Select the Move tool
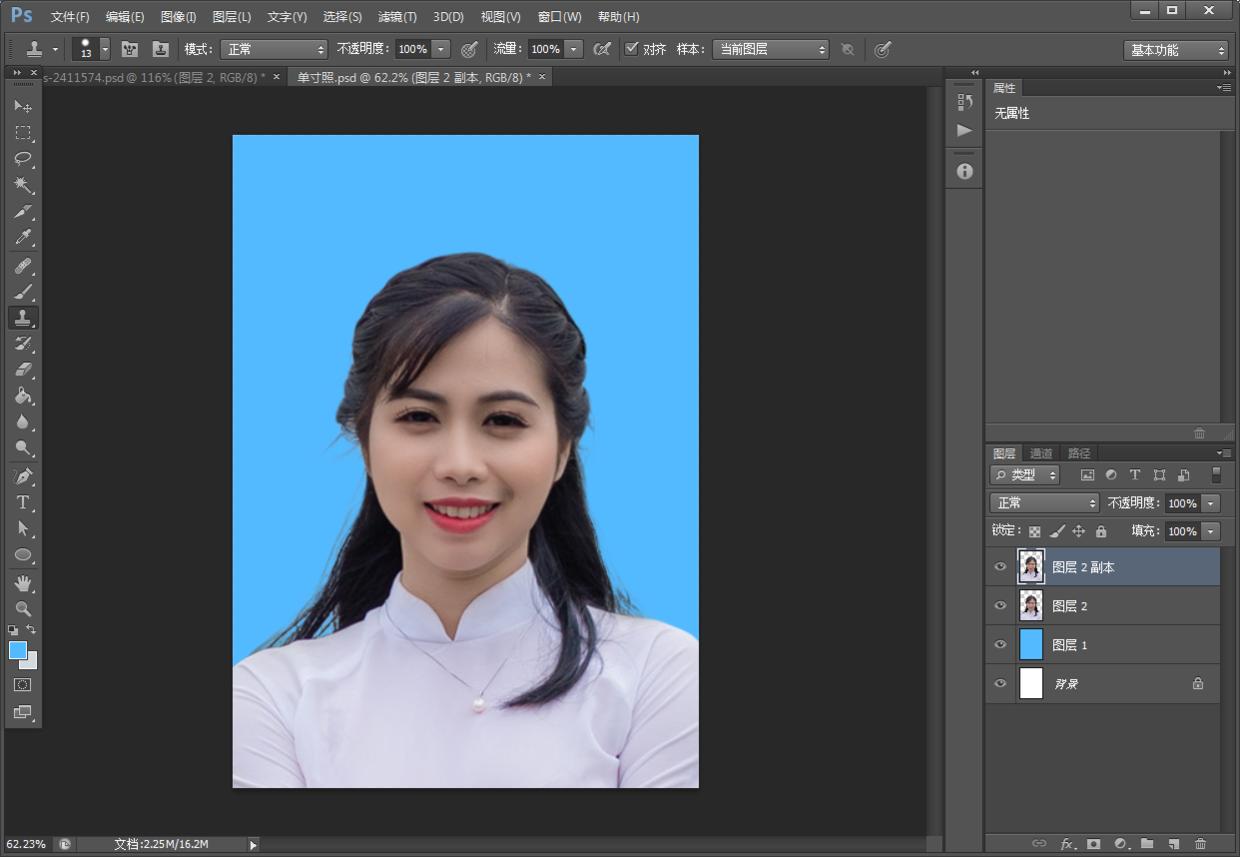The width and height of the screenshot is (1240, 857). [23, 106]
